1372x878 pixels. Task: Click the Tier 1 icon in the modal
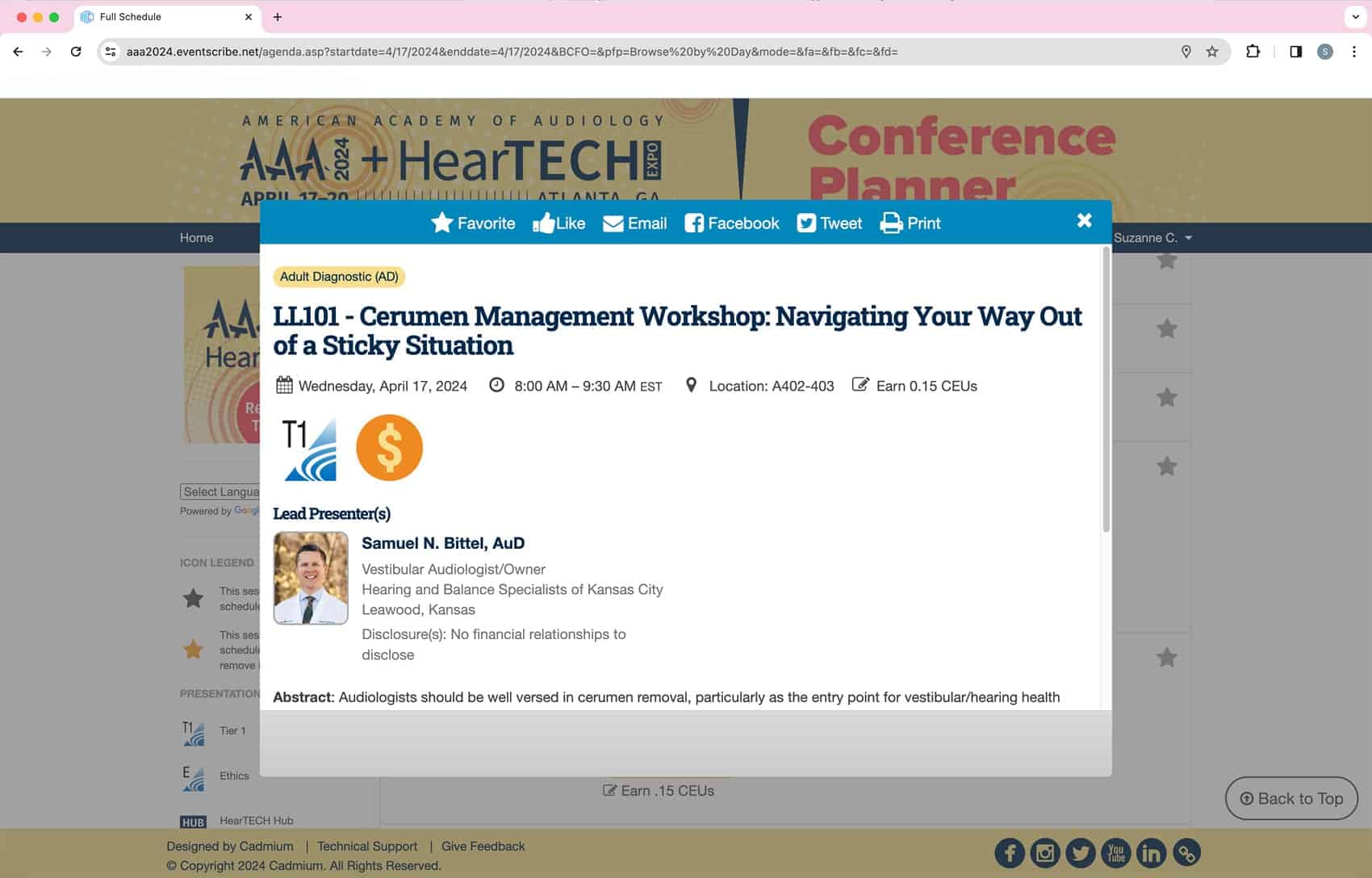[309, 449]
